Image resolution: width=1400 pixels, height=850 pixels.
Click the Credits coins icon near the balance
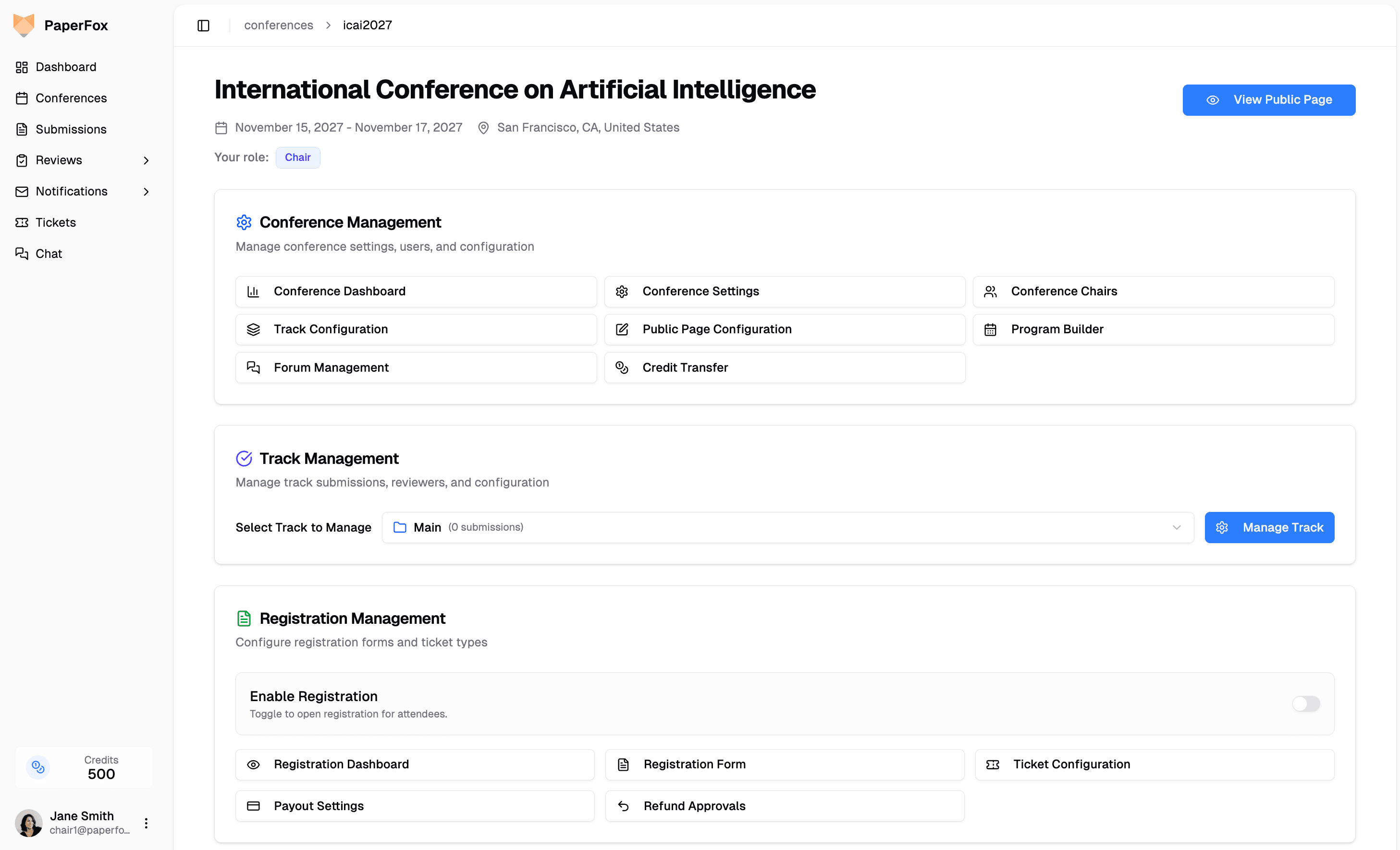(37, 766)
